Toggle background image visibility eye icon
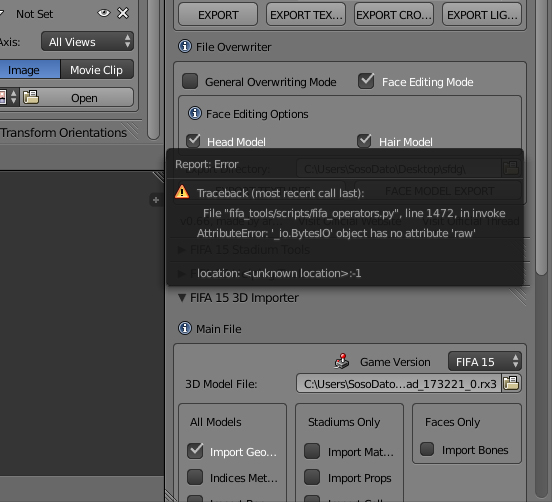This screenshot has height=502, width=552. pos(104,13)
